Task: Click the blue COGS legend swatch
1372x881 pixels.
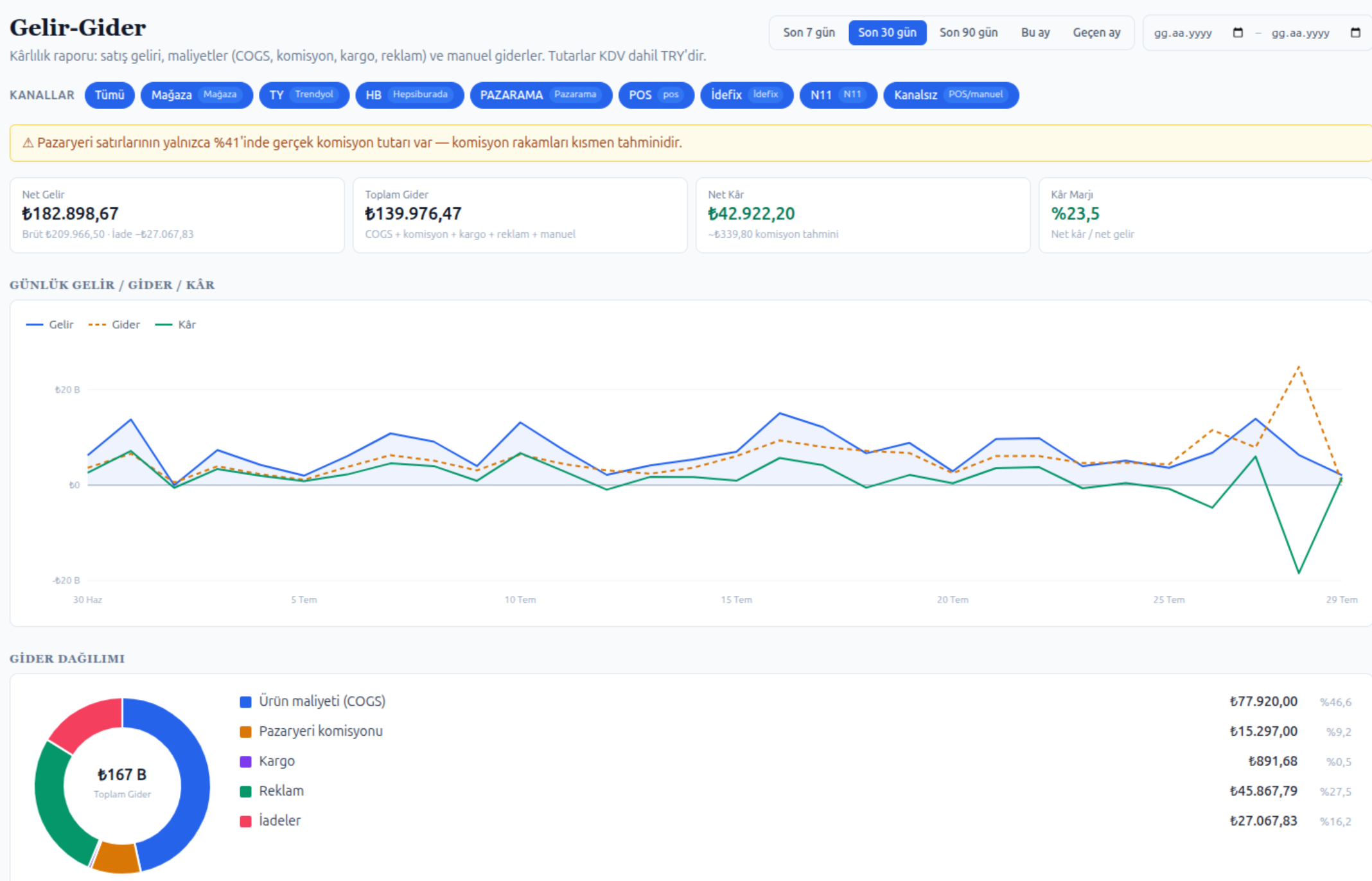Action: (x=245, y=702)
